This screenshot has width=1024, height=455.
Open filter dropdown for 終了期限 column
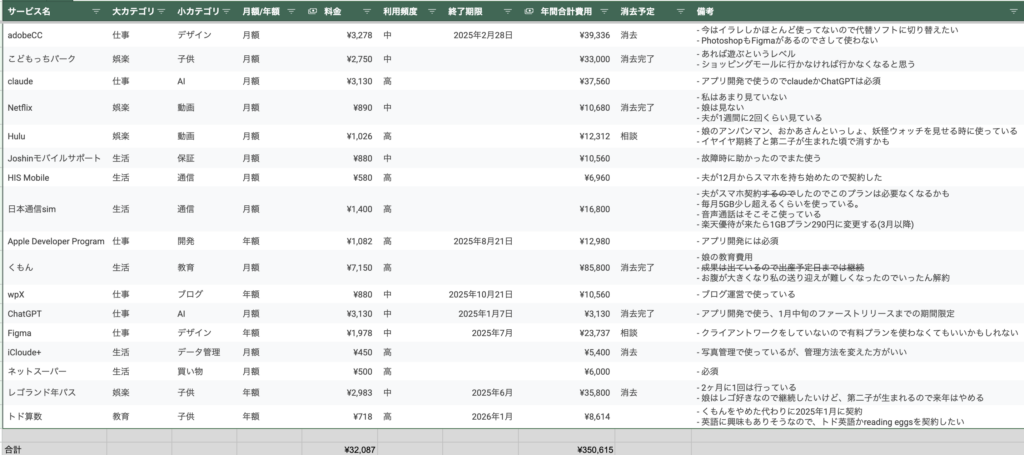click(507, 11)
